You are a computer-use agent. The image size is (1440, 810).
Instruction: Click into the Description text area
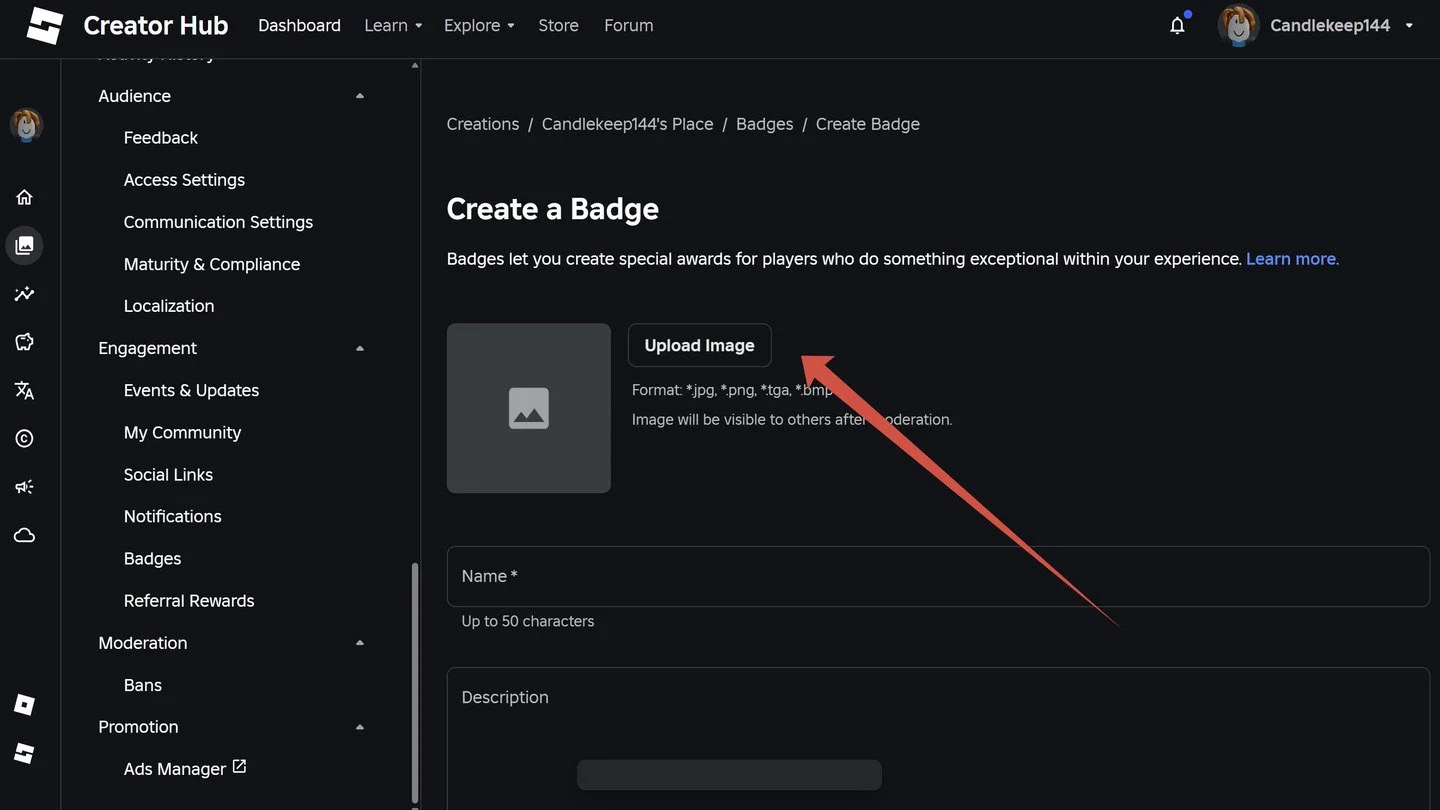pyautogui.click(x=938, y=738)
